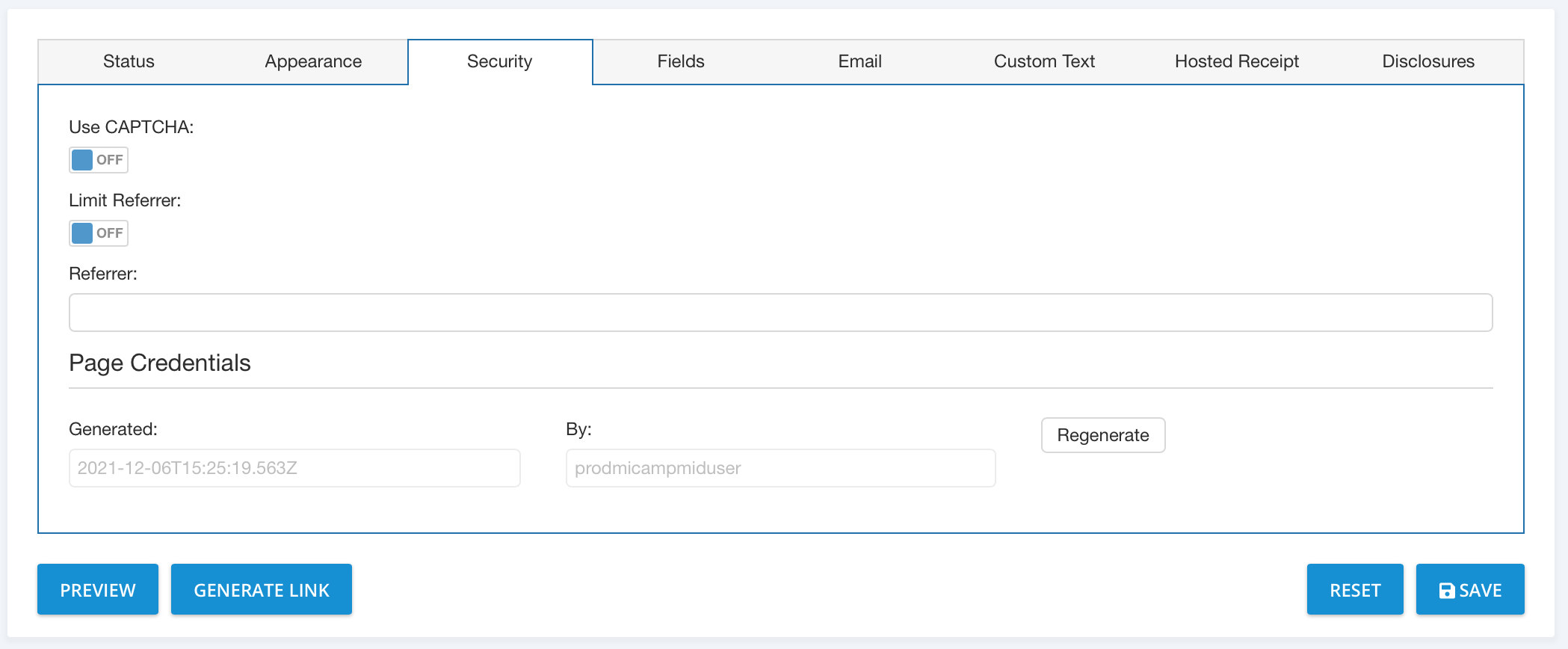1568x649 pixels.
Task: Click the floppy disk icon on Save
Action: pos(1446,591)
